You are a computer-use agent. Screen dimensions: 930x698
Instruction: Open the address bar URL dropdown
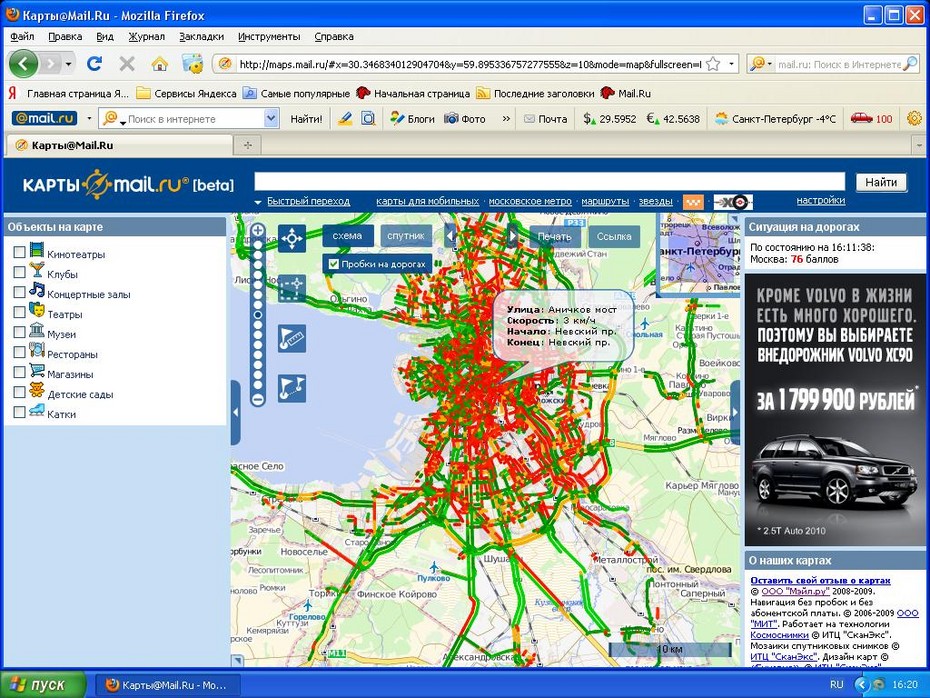(x=731, y=63)
